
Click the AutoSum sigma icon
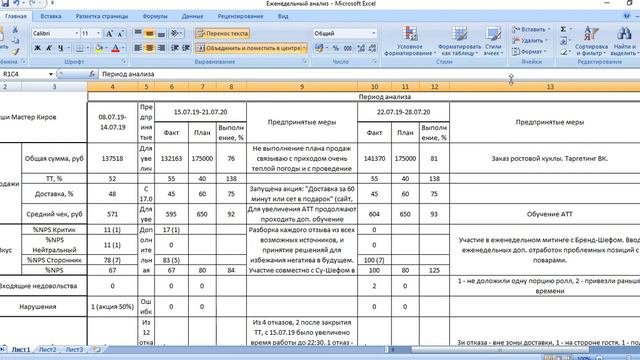tap(563, 29)
